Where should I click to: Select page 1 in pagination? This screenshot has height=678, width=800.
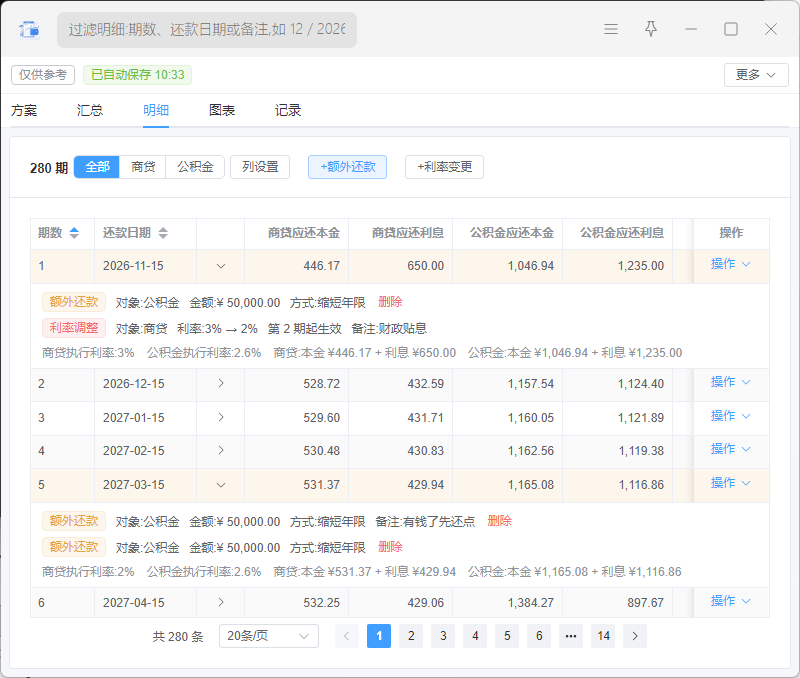click(x=379, y=636)
